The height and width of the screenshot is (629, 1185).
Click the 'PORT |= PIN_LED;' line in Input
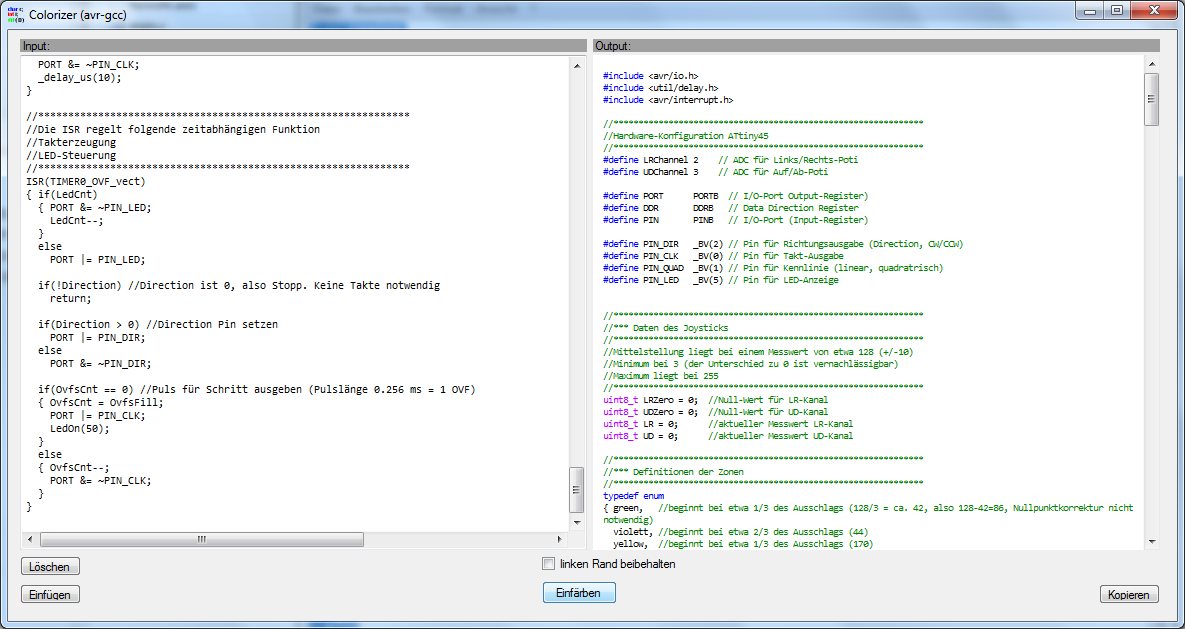97,259
